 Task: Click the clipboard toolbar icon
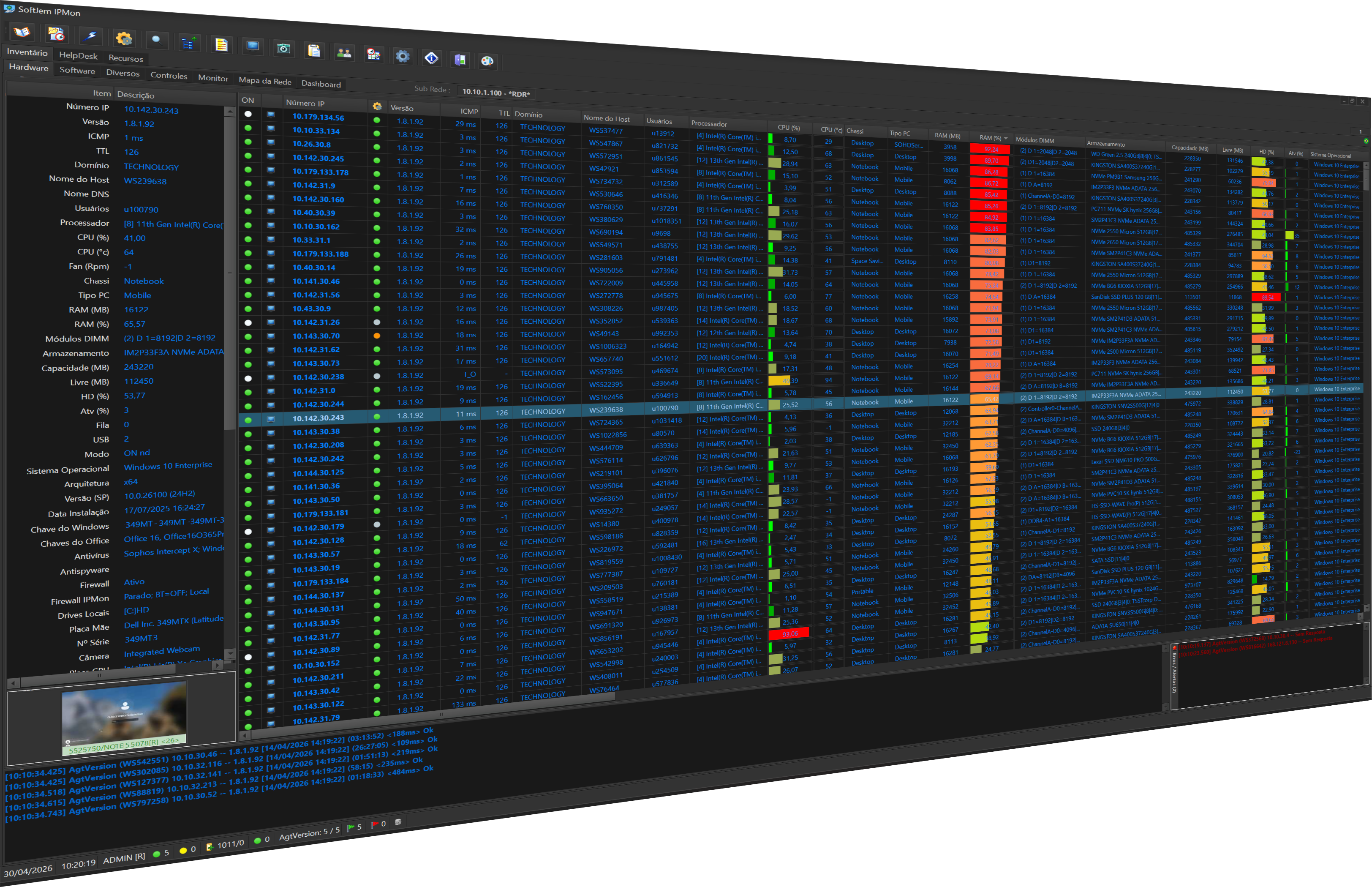314,51
